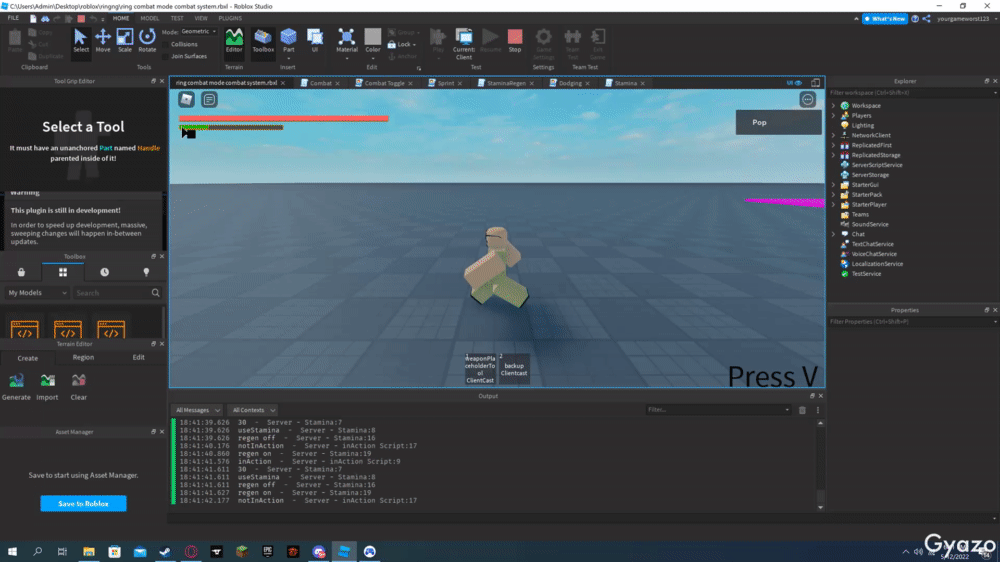Activate the Select tool in ribbon
Screen dimensions: 1000x562
[x=81, y=41]
